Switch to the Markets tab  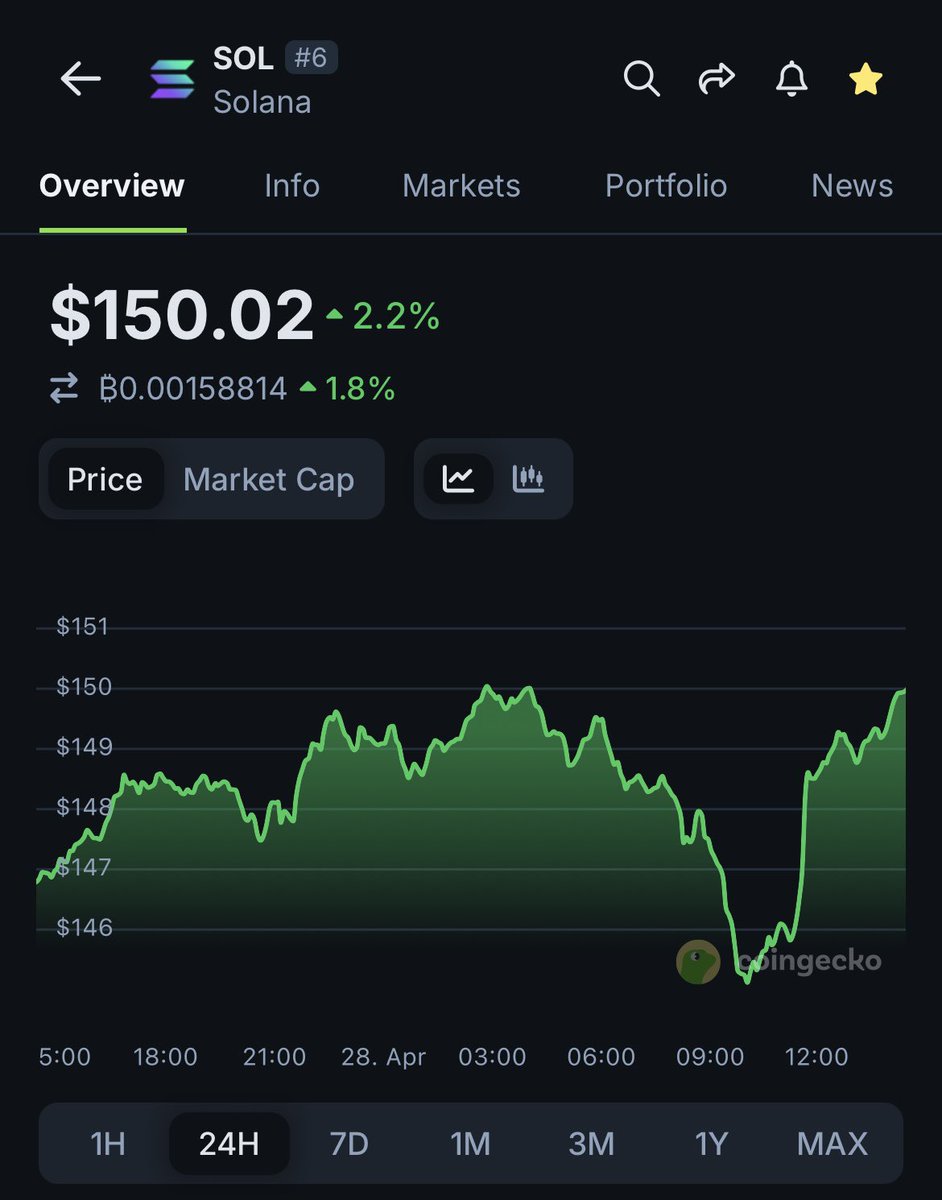(461, 186)
